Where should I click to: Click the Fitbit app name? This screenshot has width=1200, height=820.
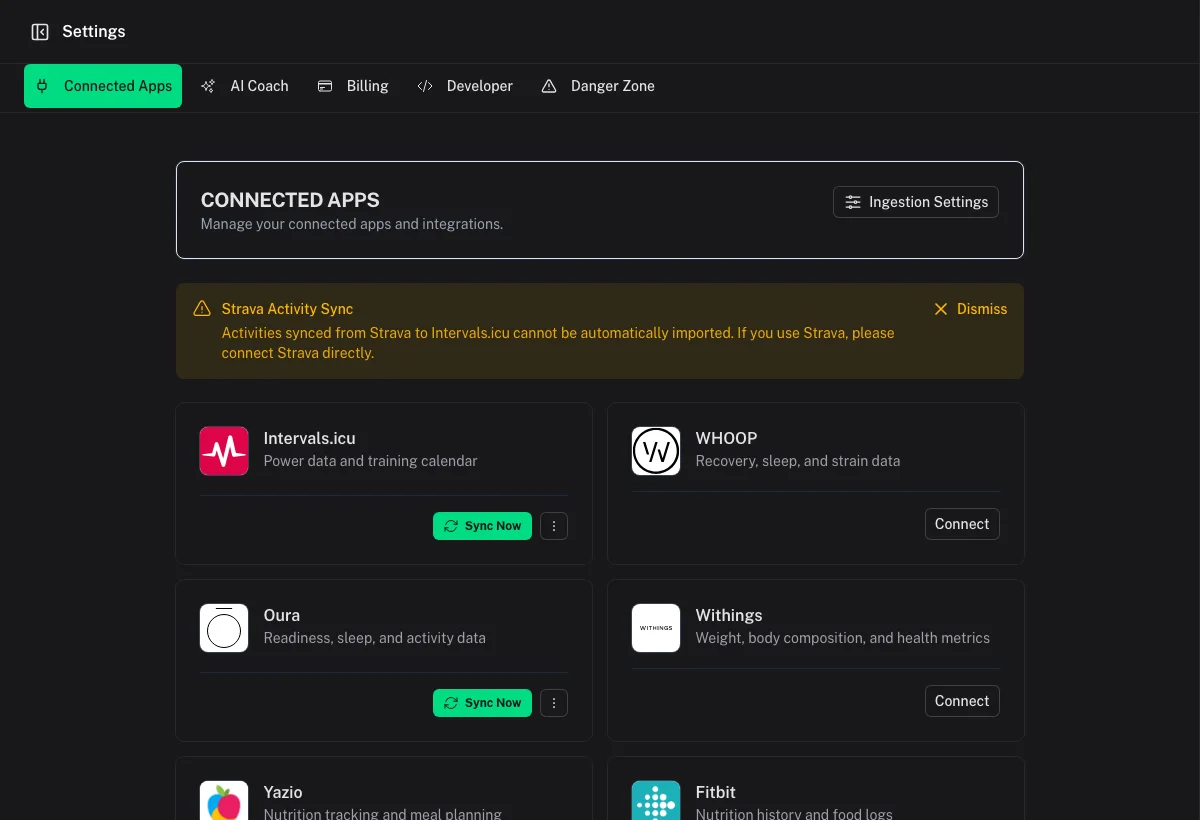click(716, 792)
